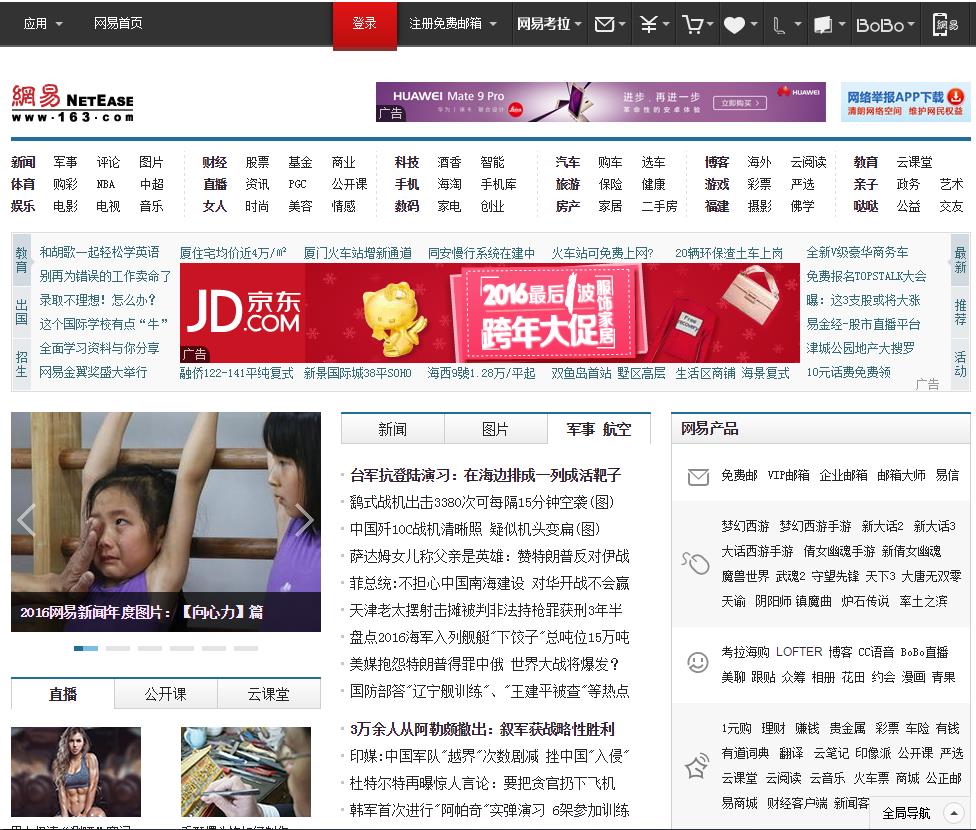Click 全局导航 button
This screenshot has width=976, height=830.
pos(906,813)
